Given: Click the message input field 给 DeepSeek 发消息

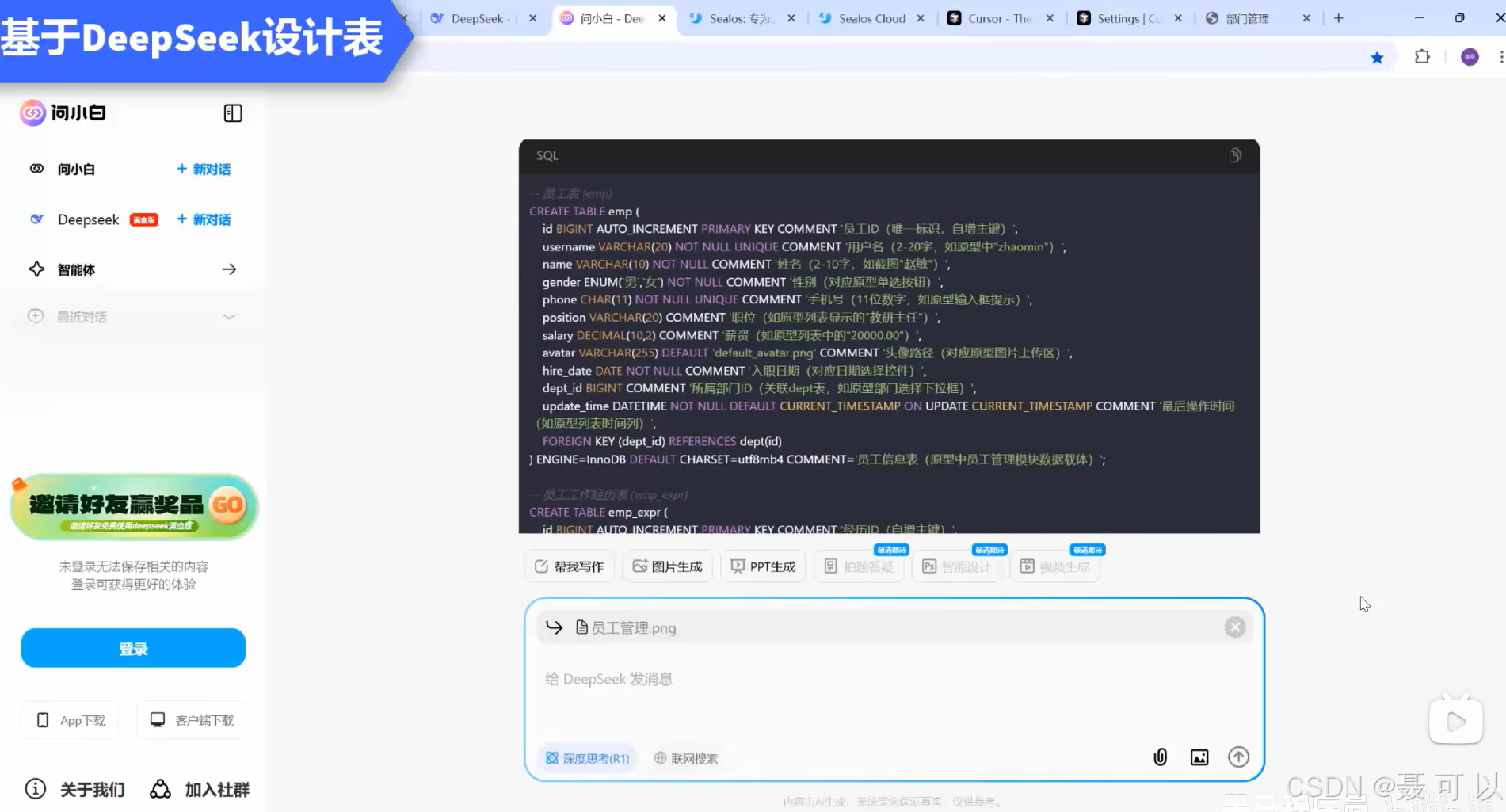Looking at the screenshot, I should [x=894, y=679].
